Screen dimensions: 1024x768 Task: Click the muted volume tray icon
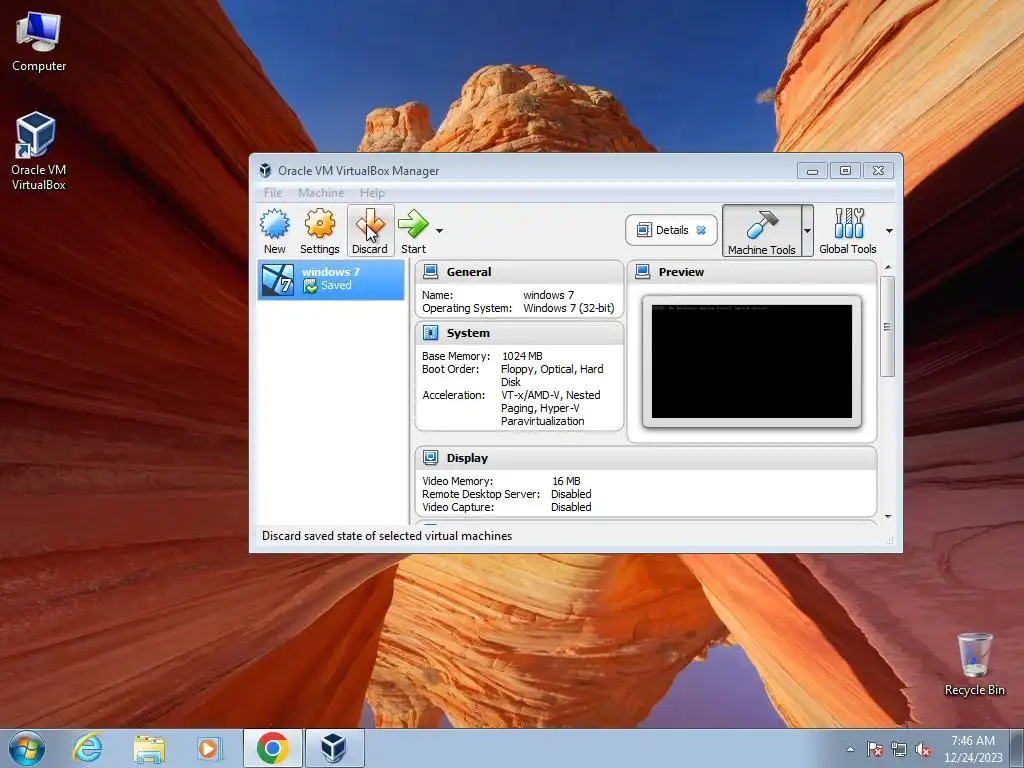click(x=923, y=749)
